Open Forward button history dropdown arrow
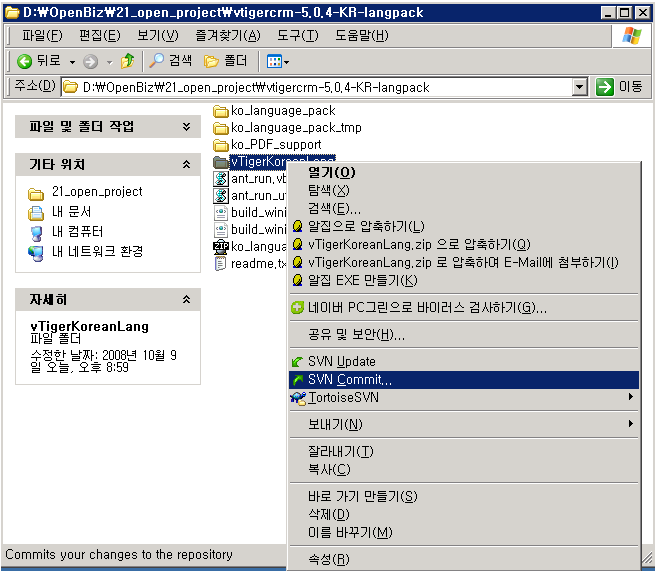 (110, 62)
